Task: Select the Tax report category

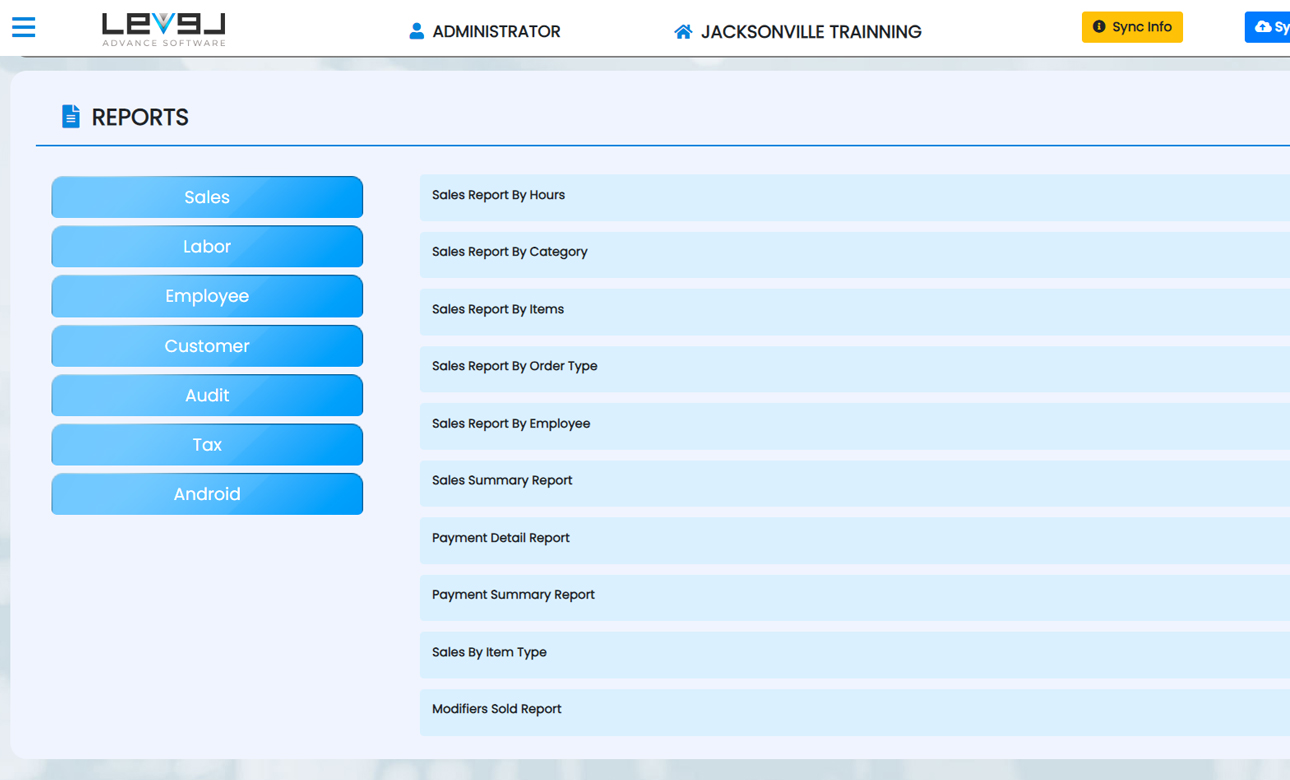Action: click(x=207, y=445)
